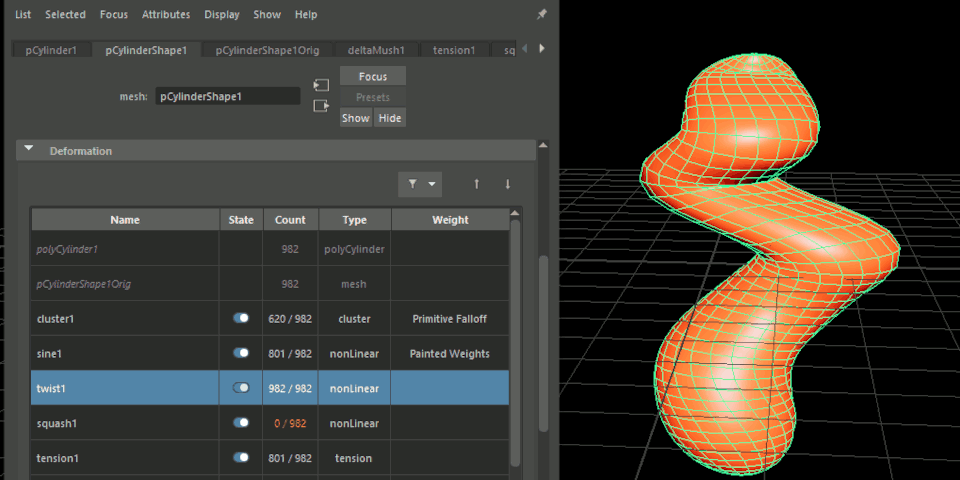Disable the squash1 deformer state switch
This screenshot has height=480, width=960.
tap(241, 423)
